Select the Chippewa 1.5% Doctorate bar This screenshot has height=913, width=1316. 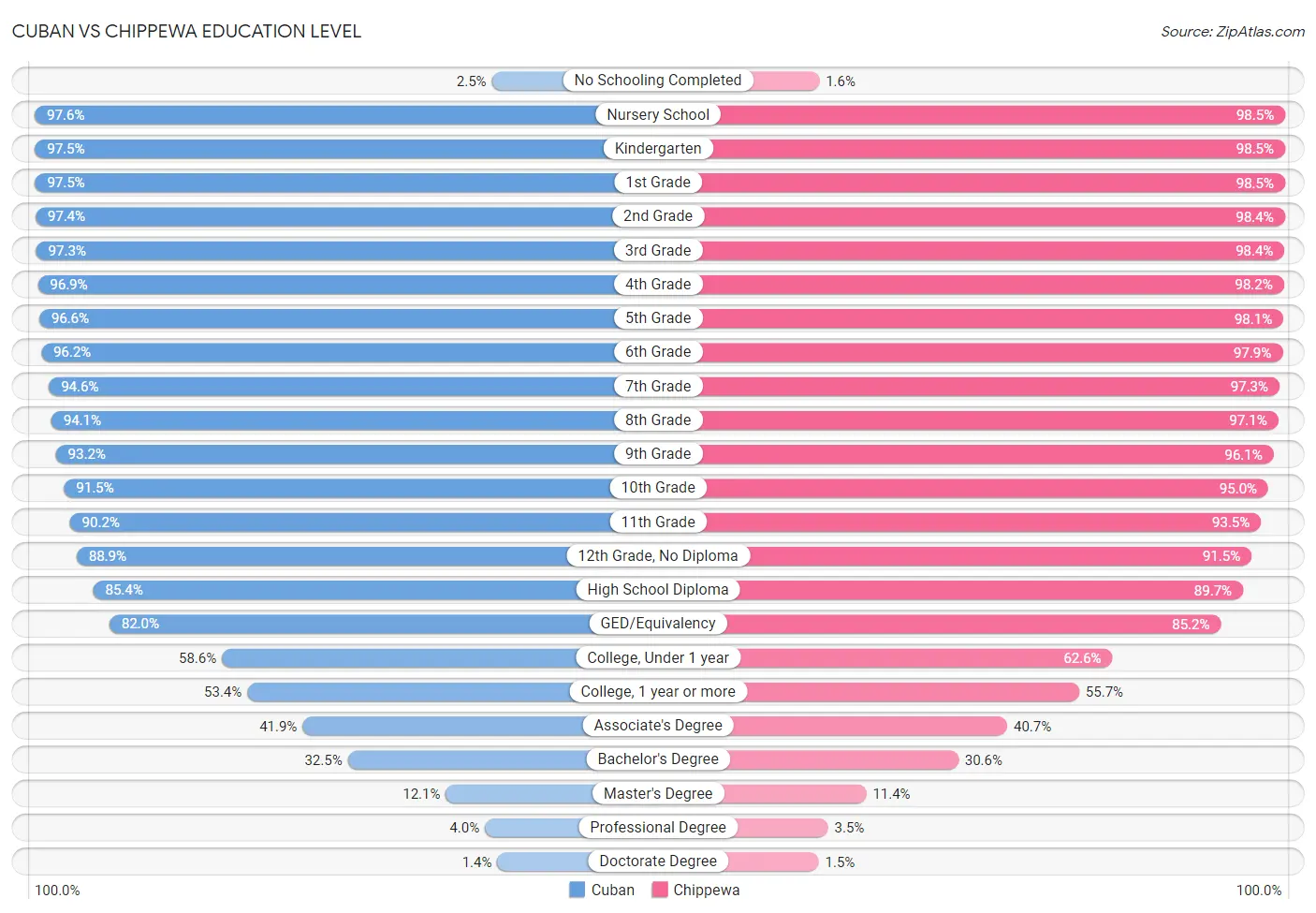tap(738, 861)
